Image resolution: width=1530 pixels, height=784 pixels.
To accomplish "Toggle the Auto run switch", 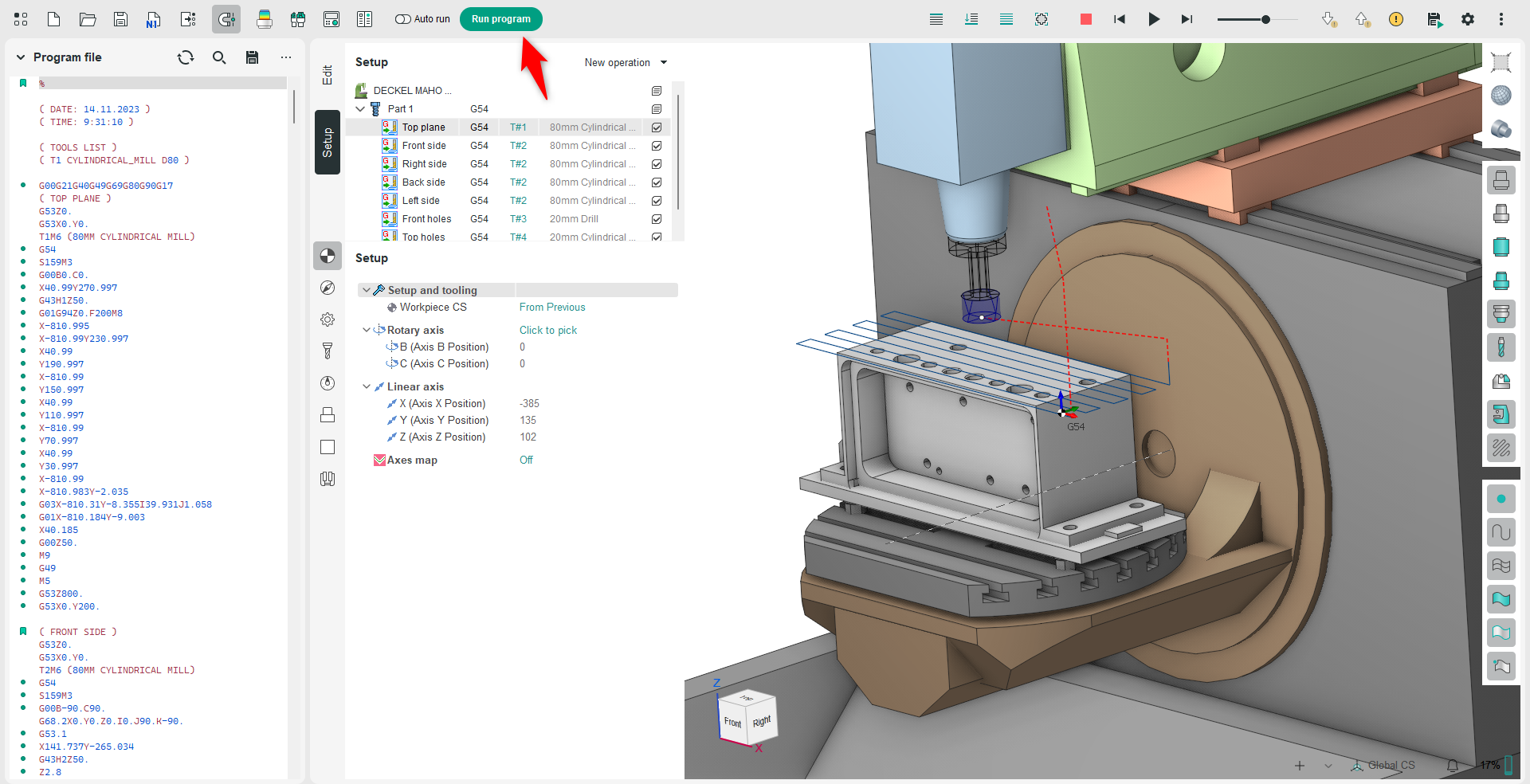I will tap(403, 19).
